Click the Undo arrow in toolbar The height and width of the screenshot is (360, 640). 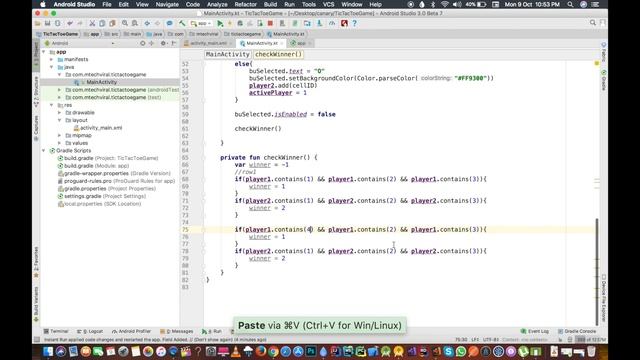point(70,24)
